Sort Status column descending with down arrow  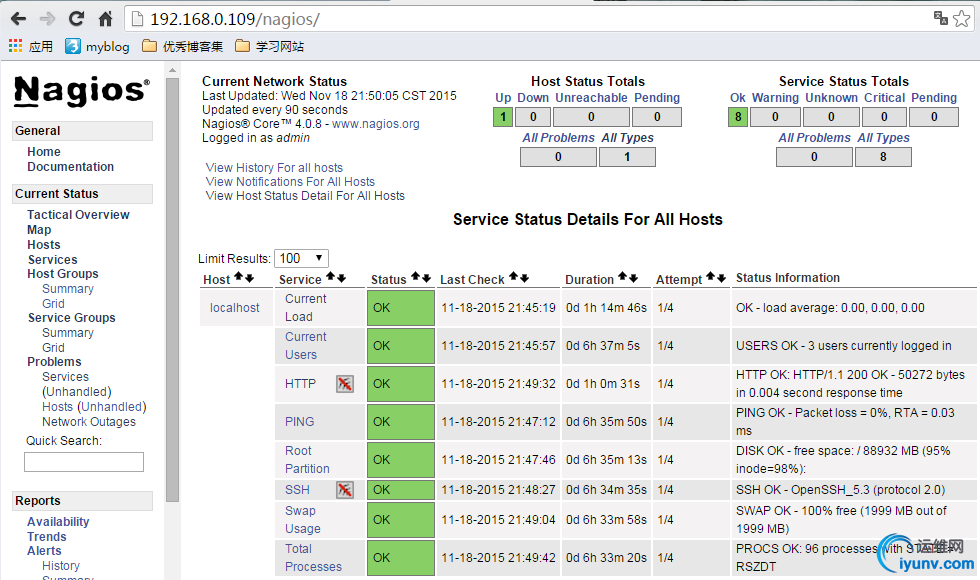click(x=426, y=278)
